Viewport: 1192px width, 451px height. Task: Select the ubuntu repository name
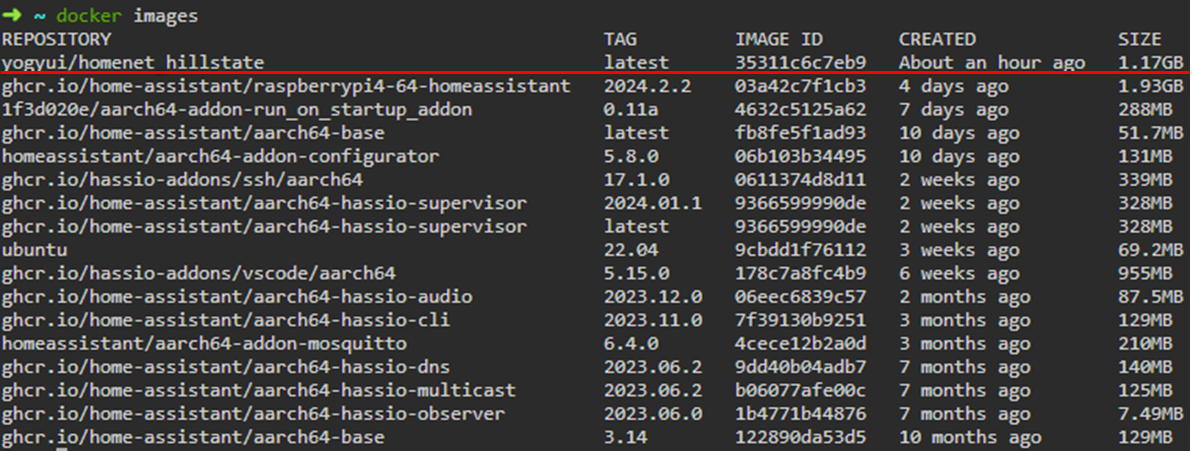[x=34, y=249]
